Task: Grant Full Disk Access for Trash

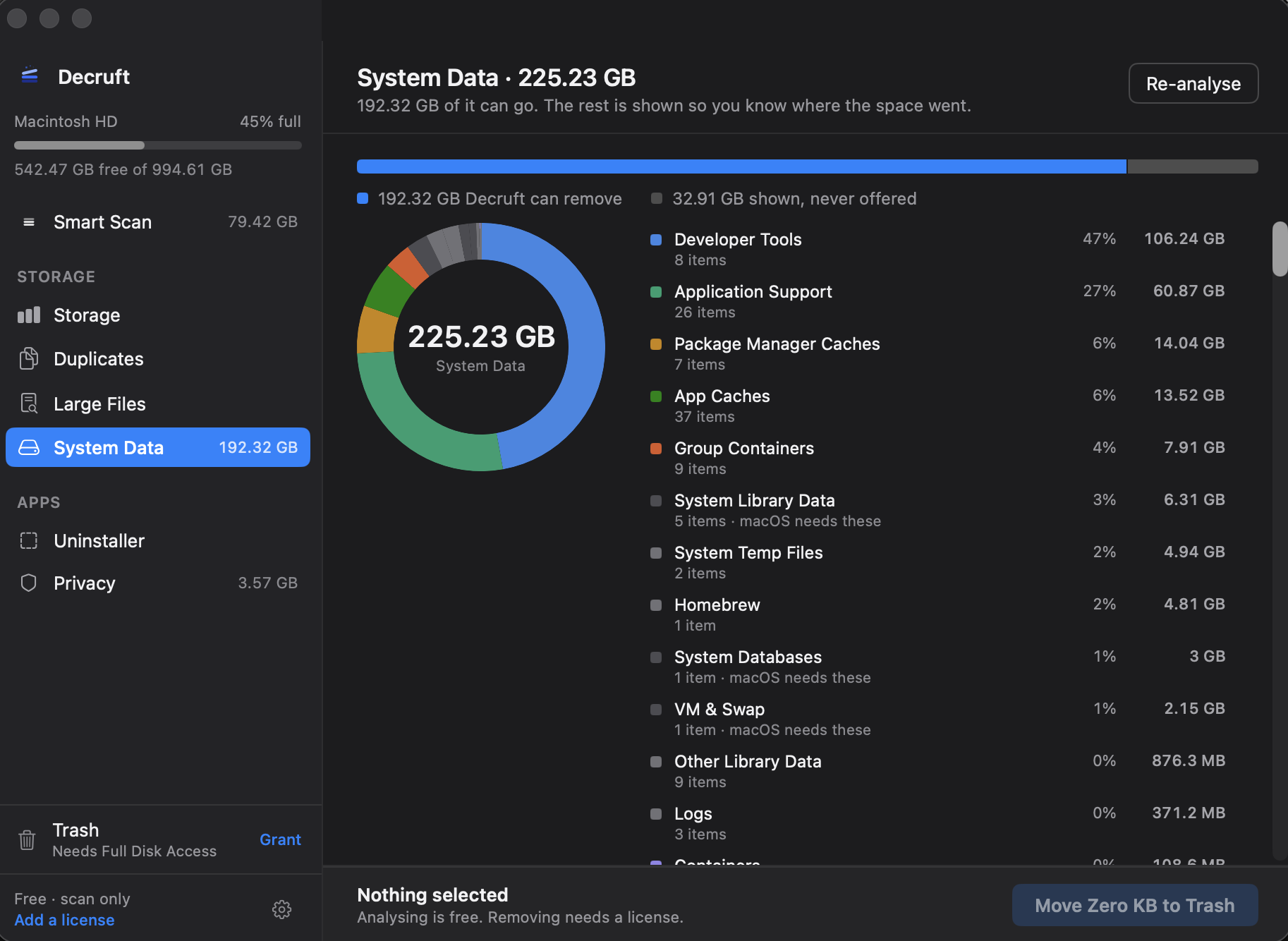Action: point(280,839)
